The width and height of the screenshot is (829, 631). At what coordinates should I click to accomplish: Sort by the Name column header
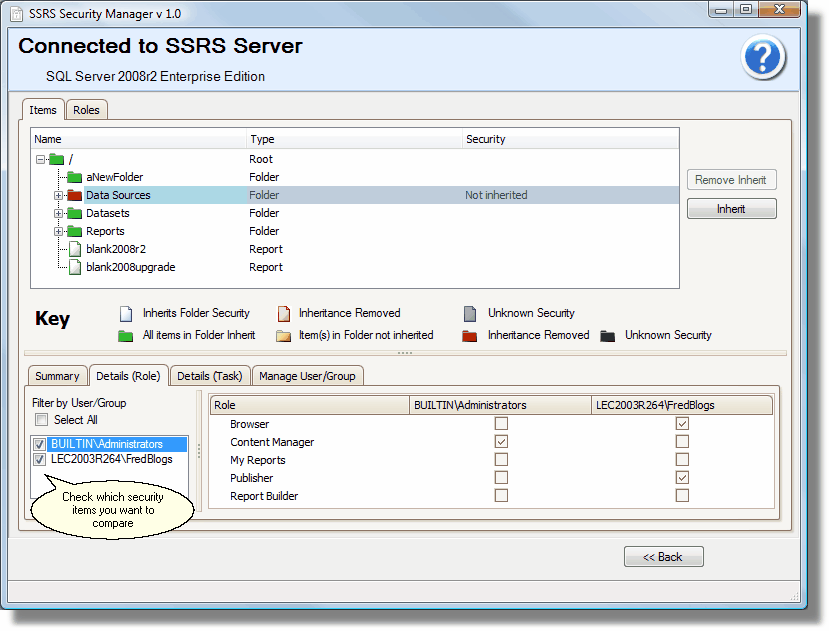click(139, 139)
